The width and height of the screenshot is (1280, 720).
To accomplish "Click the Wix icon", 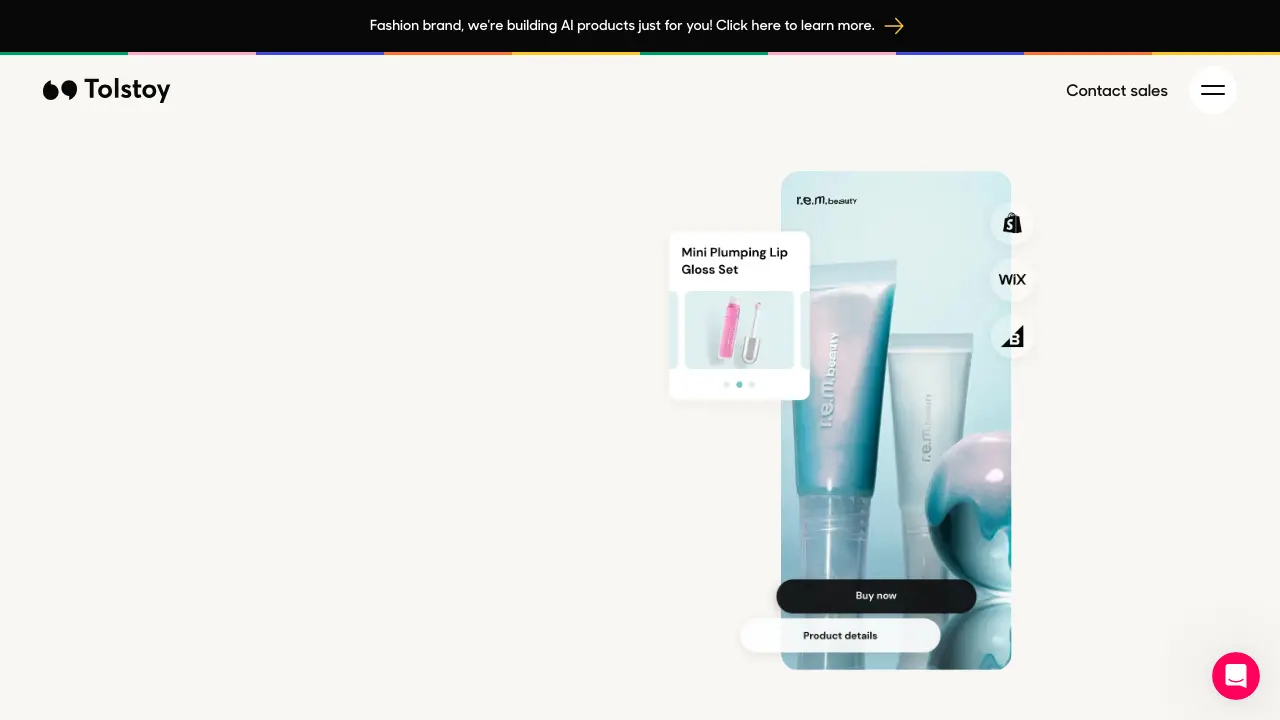I will (1012, 280).
